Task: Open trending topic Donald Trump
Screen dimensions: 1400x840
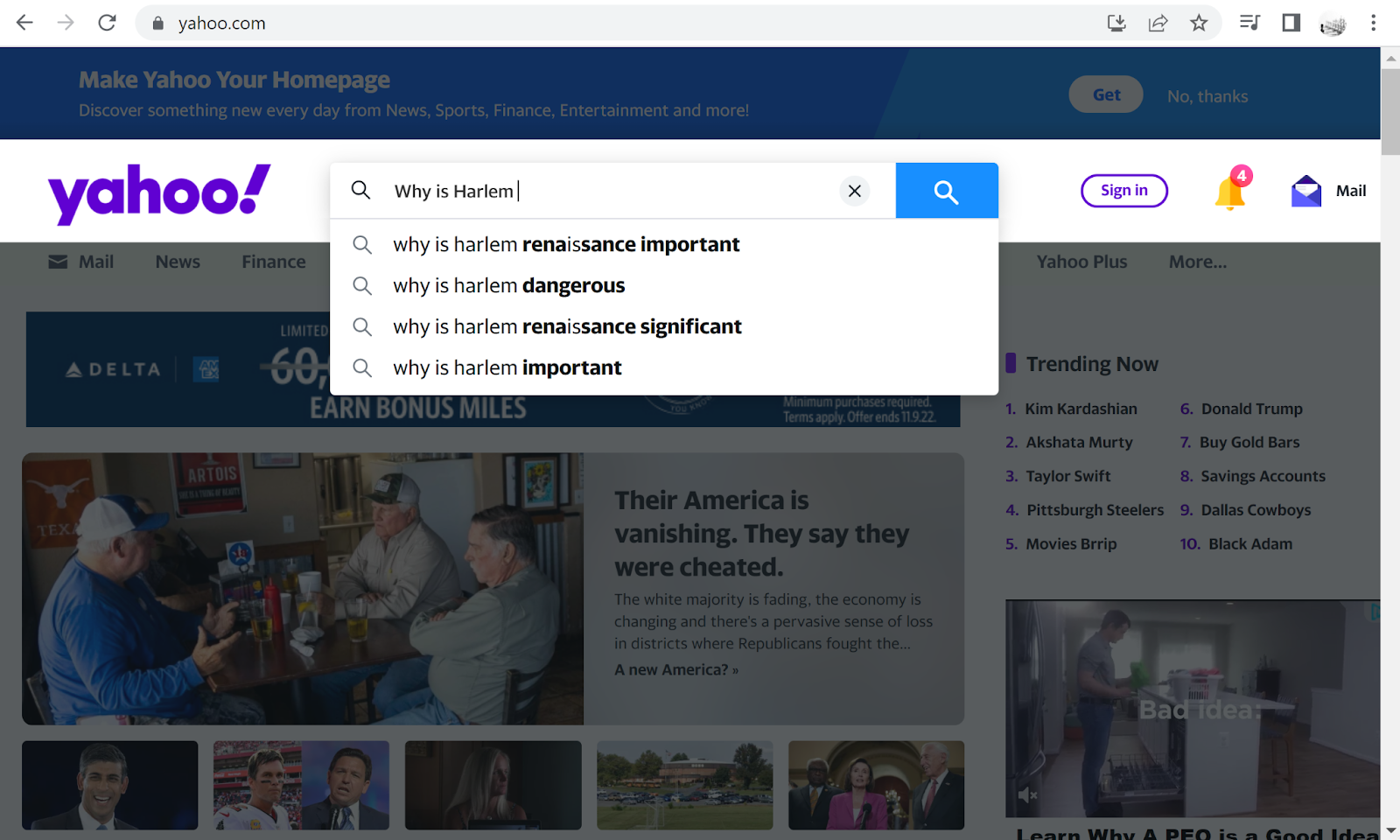Action: click(x=1251, y=409)
